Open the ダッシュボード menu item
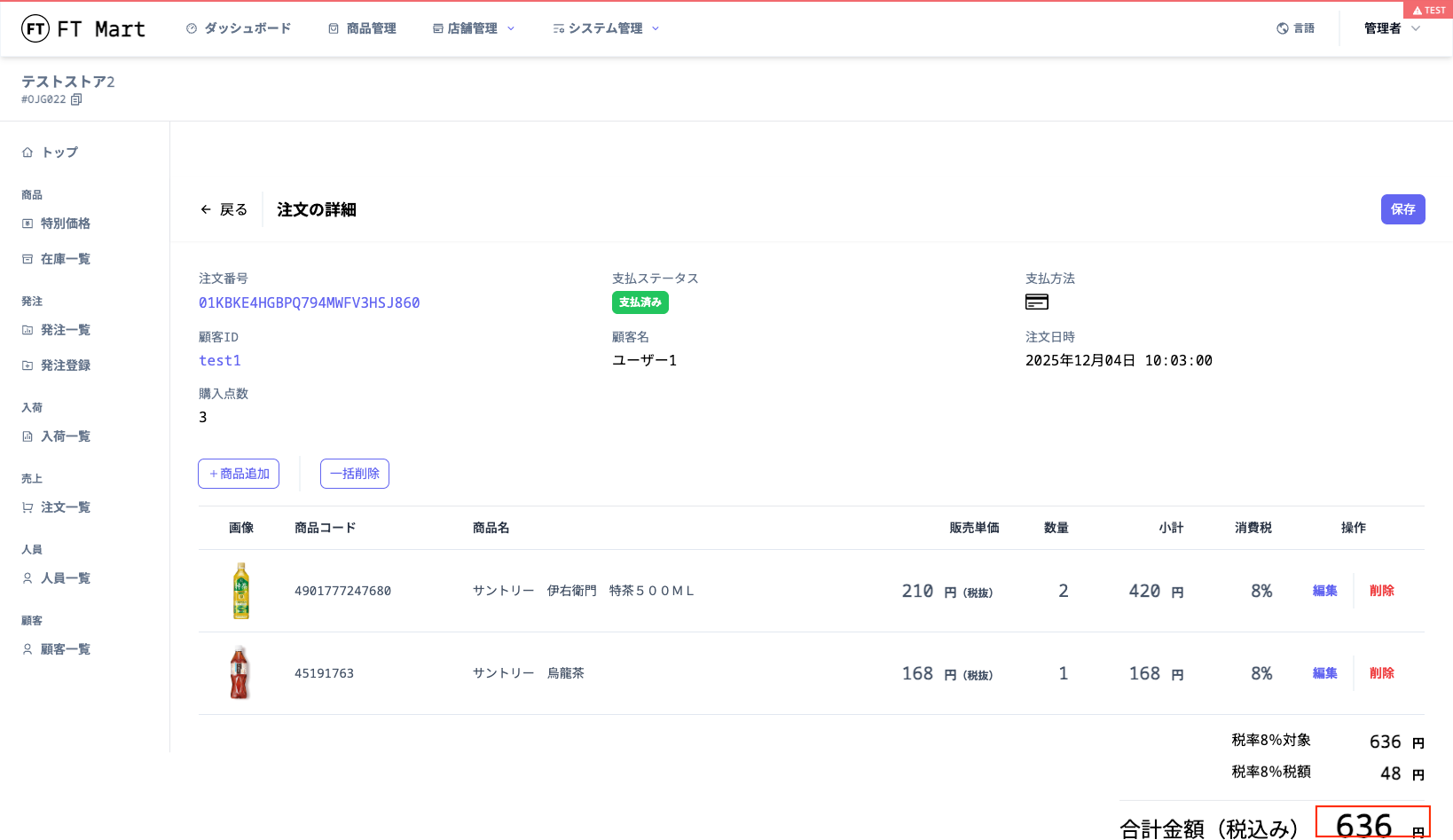1453x840 pixels. pos(239,28)
